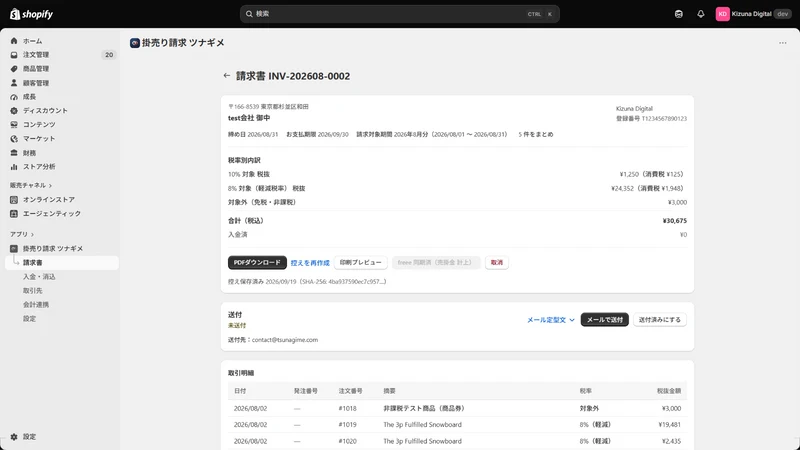Click the 成長 icon in sidebar
The width and height of the screenshot is (800, 450).
tap(14, 97)
